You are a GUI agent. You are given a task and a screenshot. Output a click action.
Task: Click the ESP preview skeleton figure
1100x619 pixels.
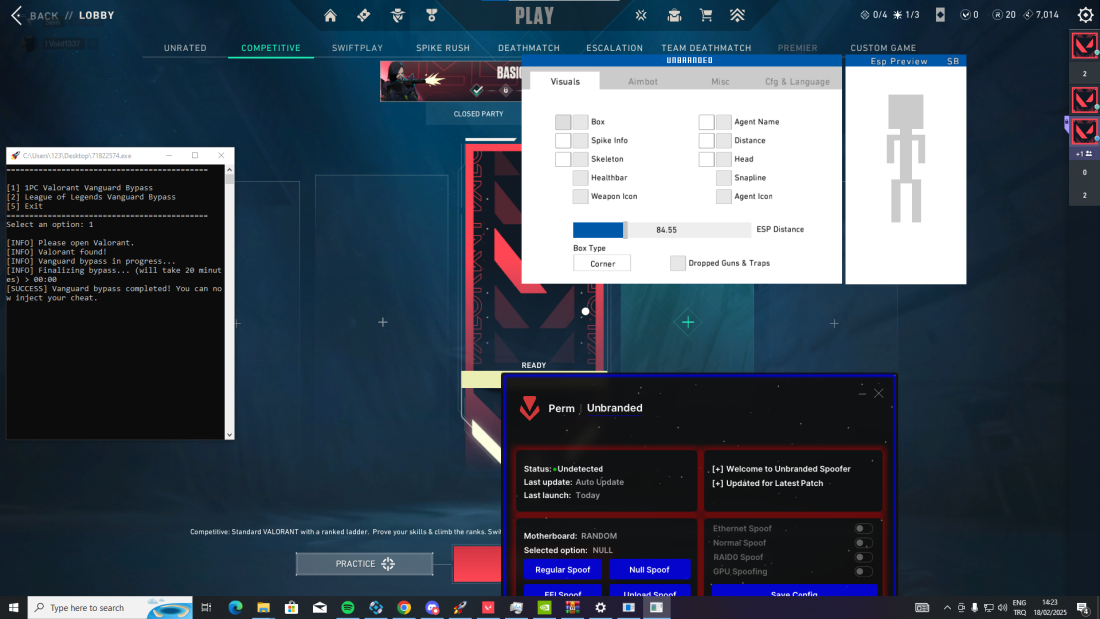tap(906, 159)
